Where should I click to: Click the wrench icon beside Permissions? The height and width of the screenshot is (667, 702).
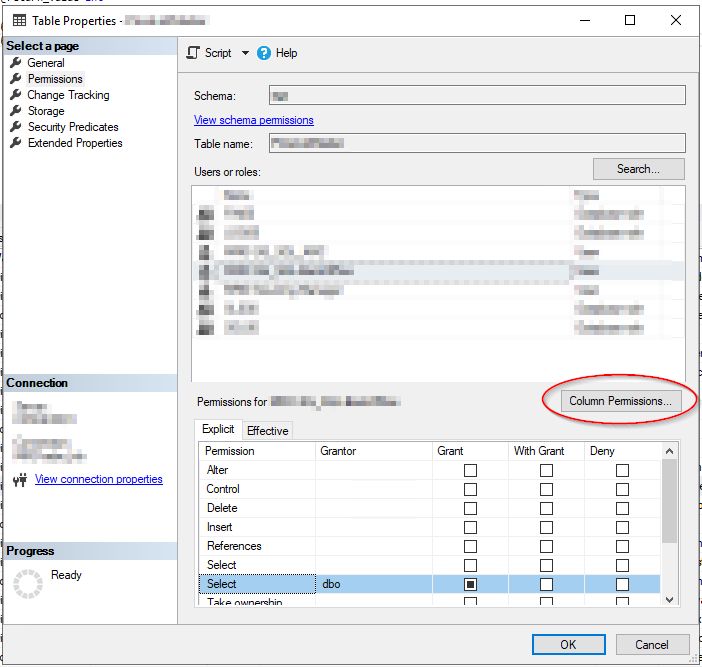[x=16, y=78]
